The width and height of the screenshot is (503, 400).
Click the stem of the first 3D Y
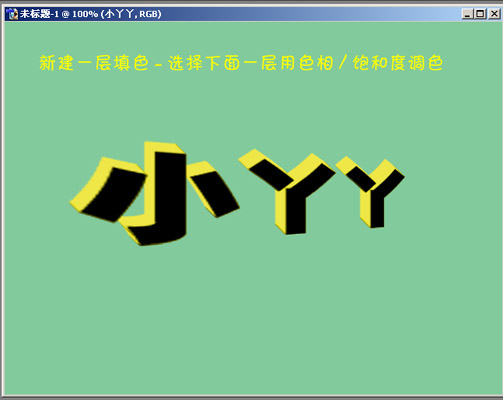(295, 210)
